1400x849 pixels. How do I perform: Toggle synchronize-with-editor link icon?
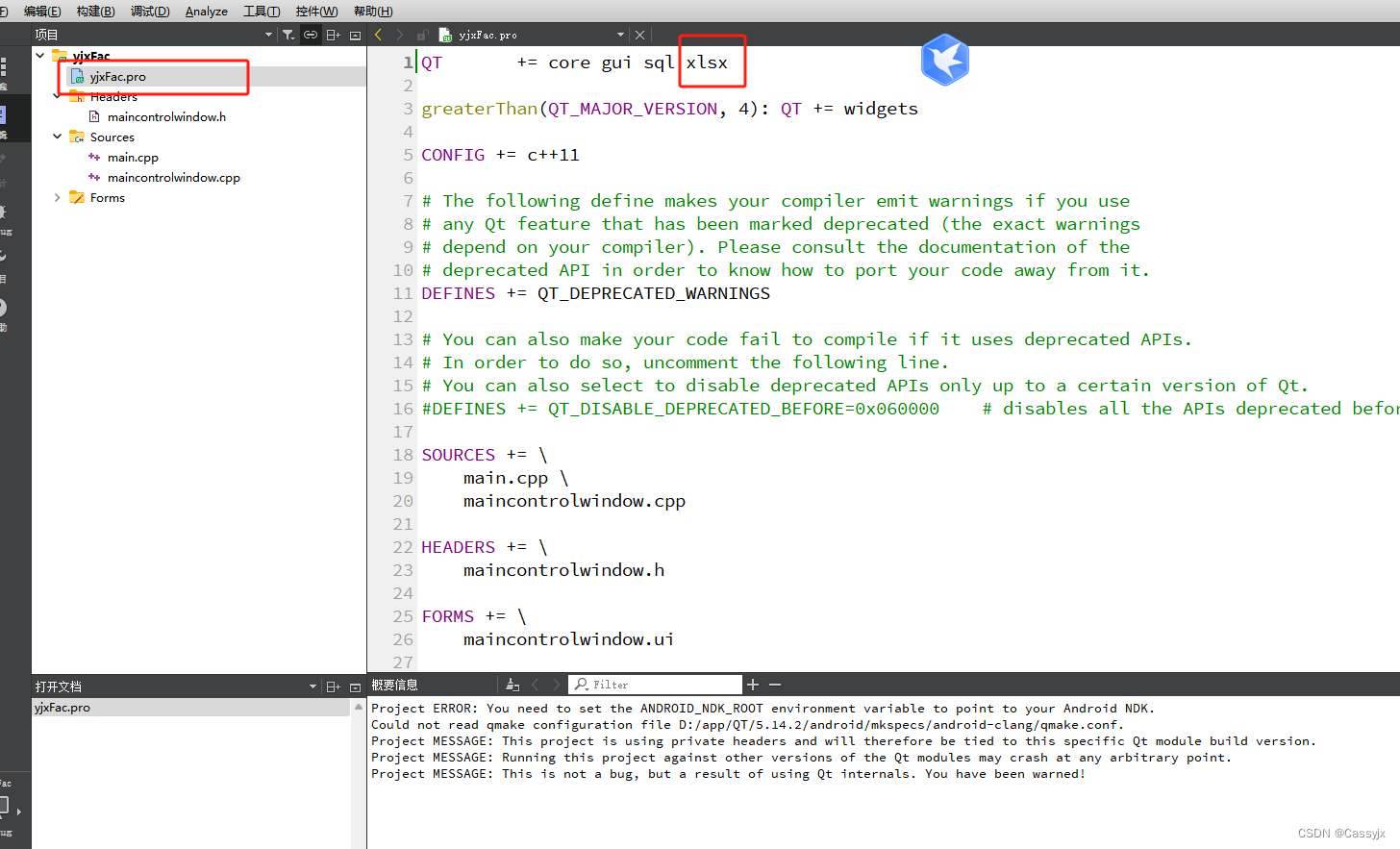(x=310, y=35)
